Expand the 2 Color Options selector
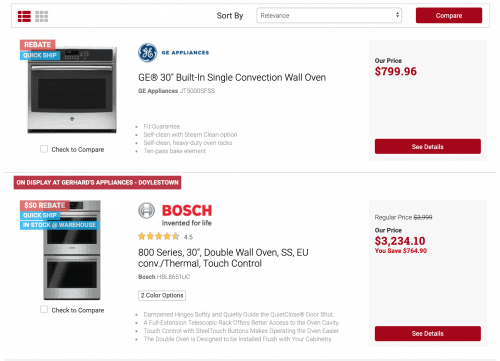This screenshot has height=361, width=500. 162,295
